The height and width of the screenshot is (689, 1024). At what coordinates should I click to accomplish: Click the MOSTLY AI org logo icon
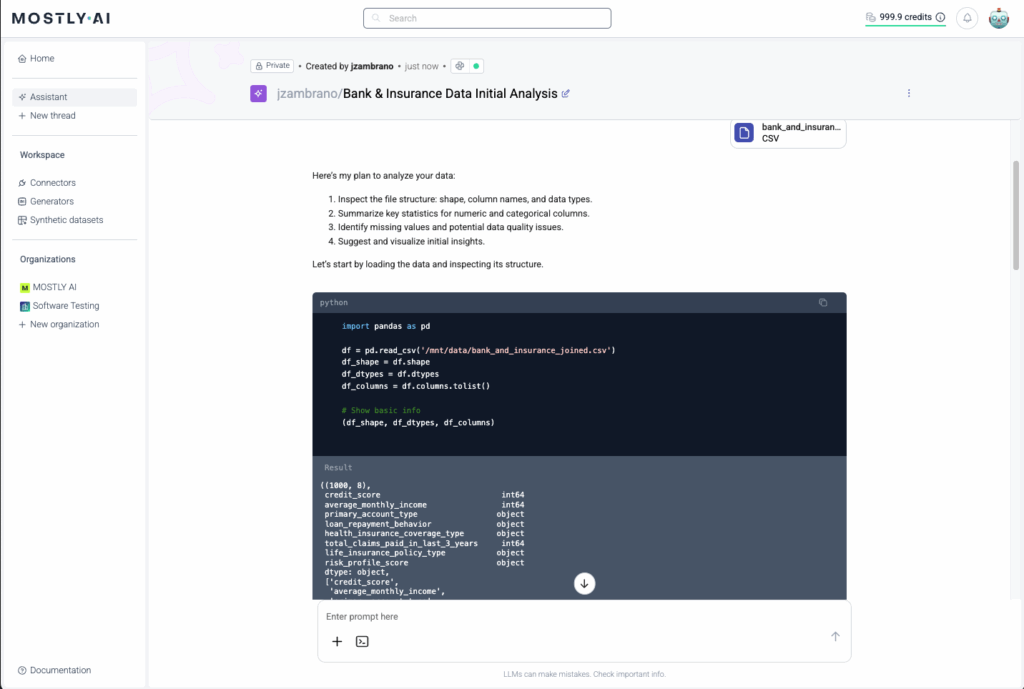[x=25, y=287]
